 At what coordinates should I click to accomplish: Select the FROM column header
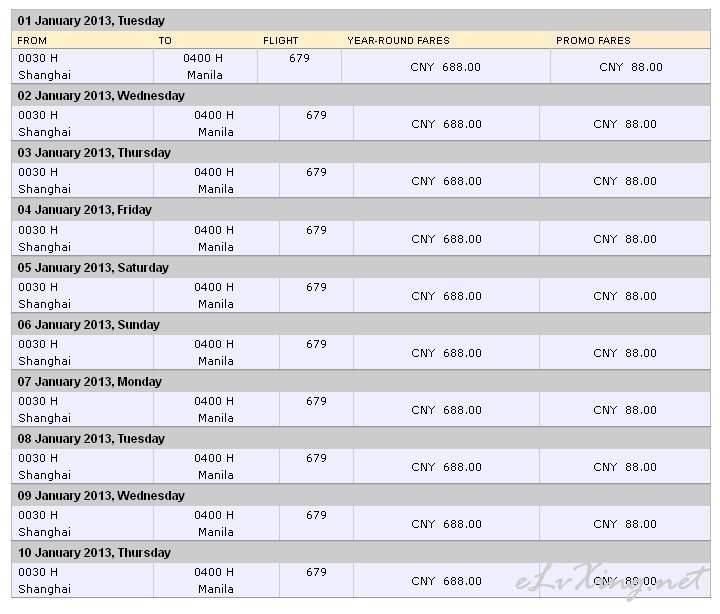32,40
